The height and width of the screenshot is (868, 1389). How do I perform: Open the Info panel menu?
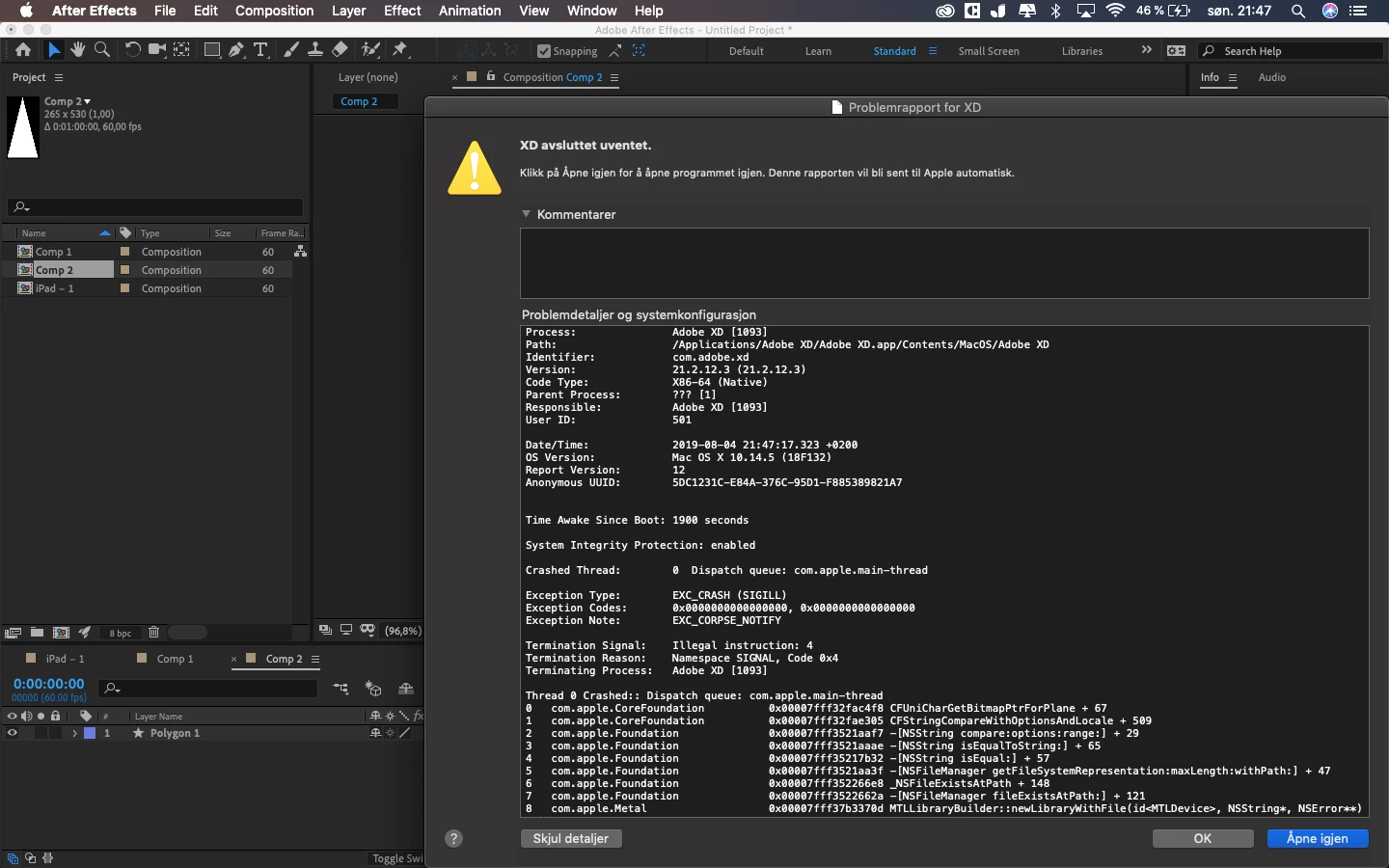tap(1233, 77)
